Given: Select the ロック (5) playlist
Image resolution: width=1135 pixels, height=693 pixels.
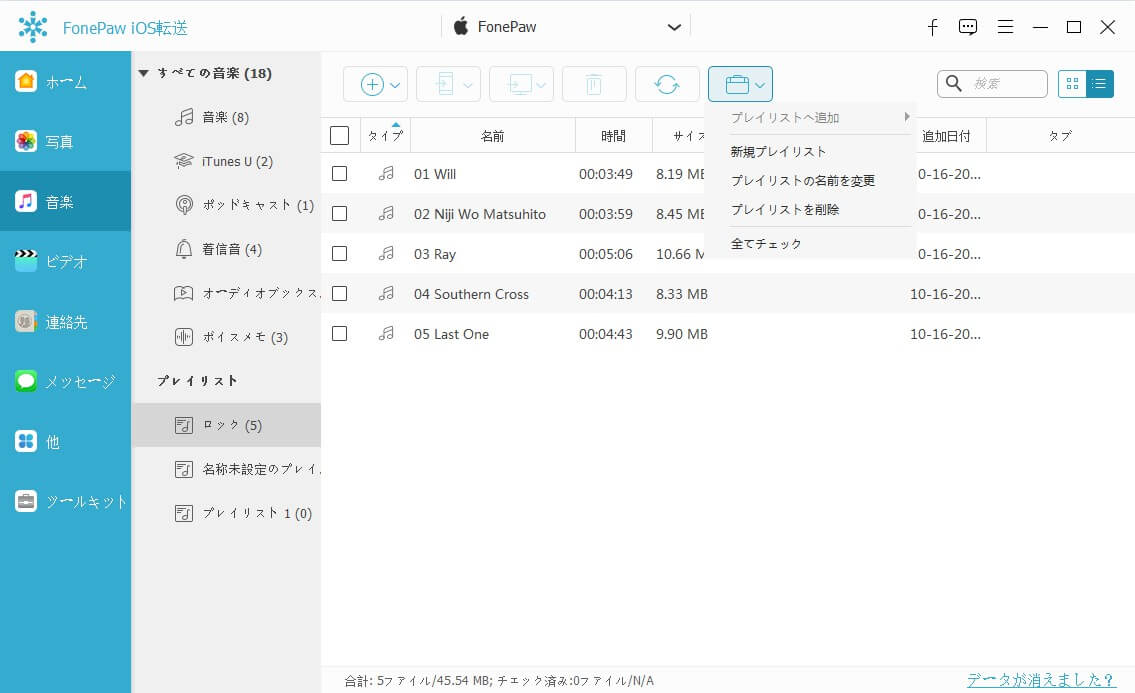Looking at the screenshot, I should [x=226, y=425].
